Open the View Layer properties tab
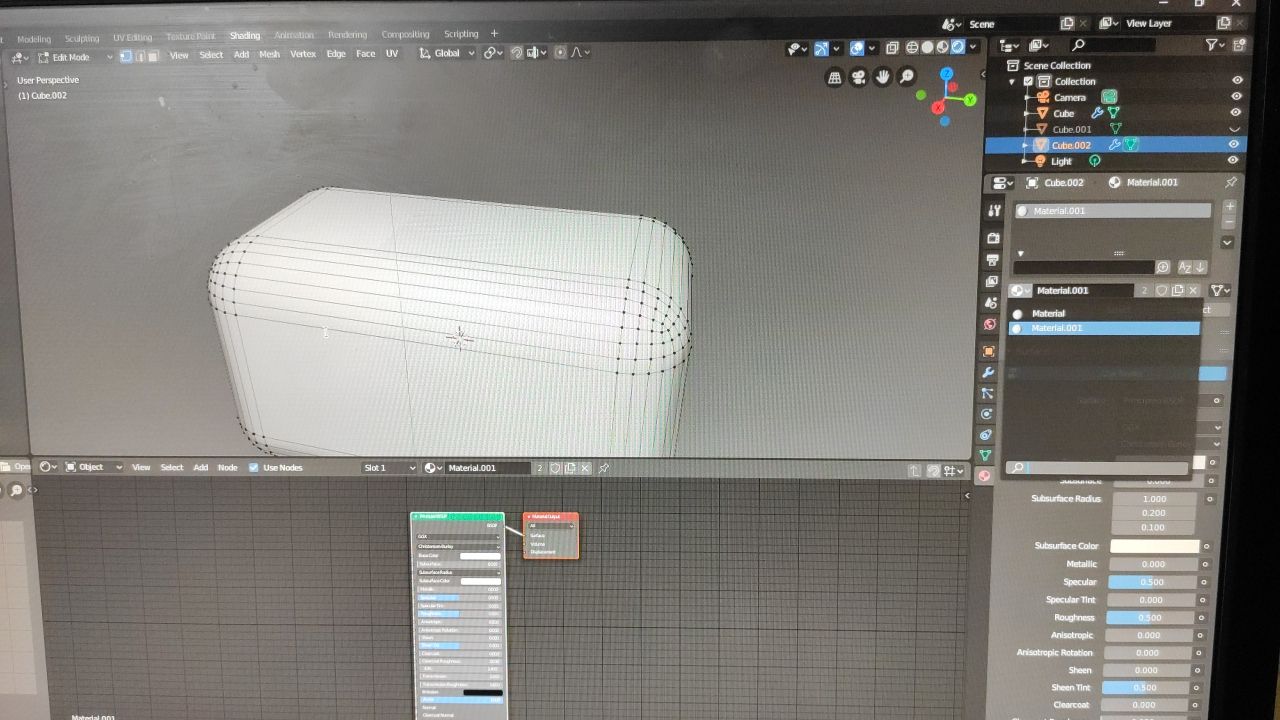 (993, 281)
